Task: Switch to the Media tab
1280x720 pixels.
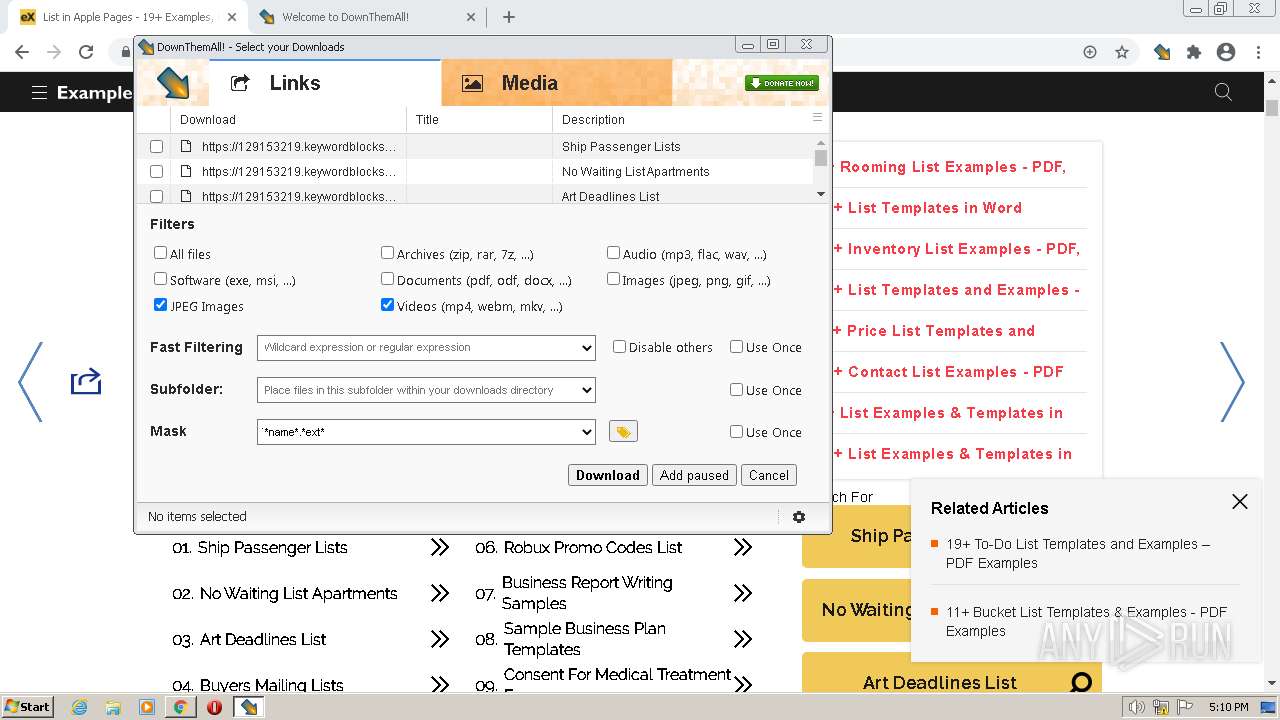Action: pyautogui.click(x=556, y=83)
